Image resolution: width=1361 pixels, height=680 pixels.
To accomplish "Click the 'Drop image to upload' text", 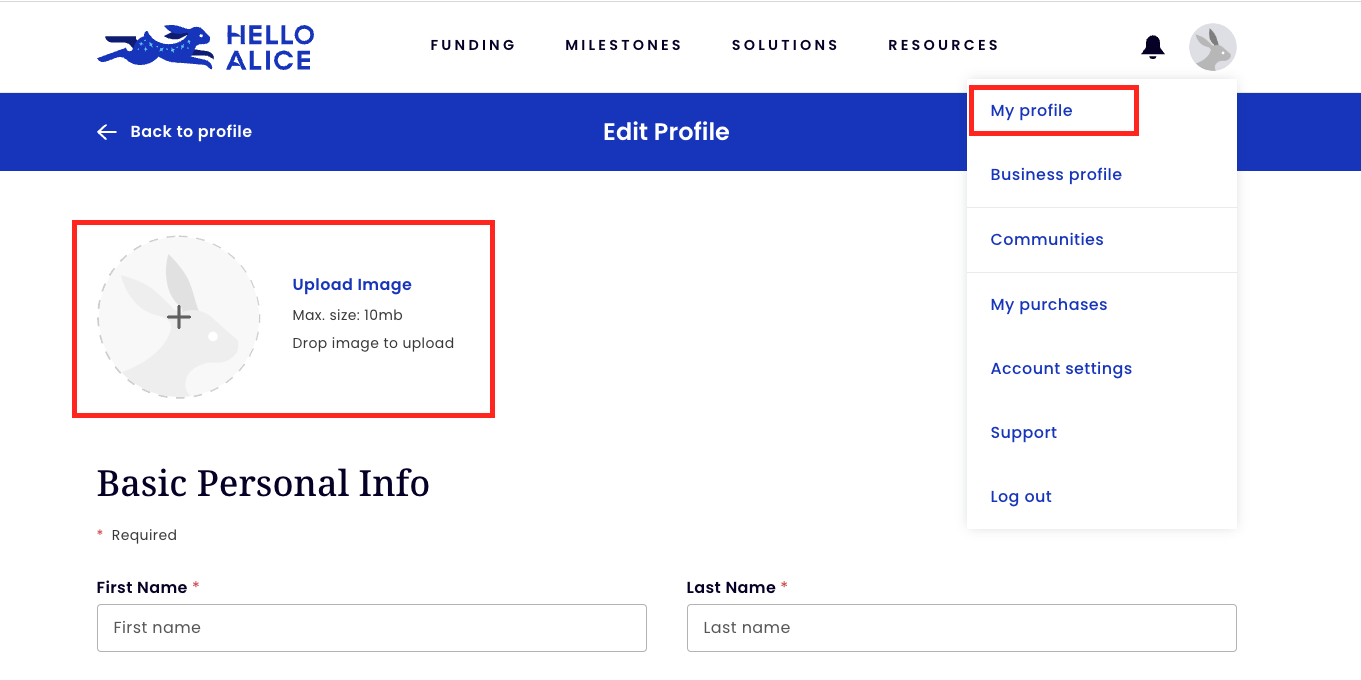I will 373,343.
